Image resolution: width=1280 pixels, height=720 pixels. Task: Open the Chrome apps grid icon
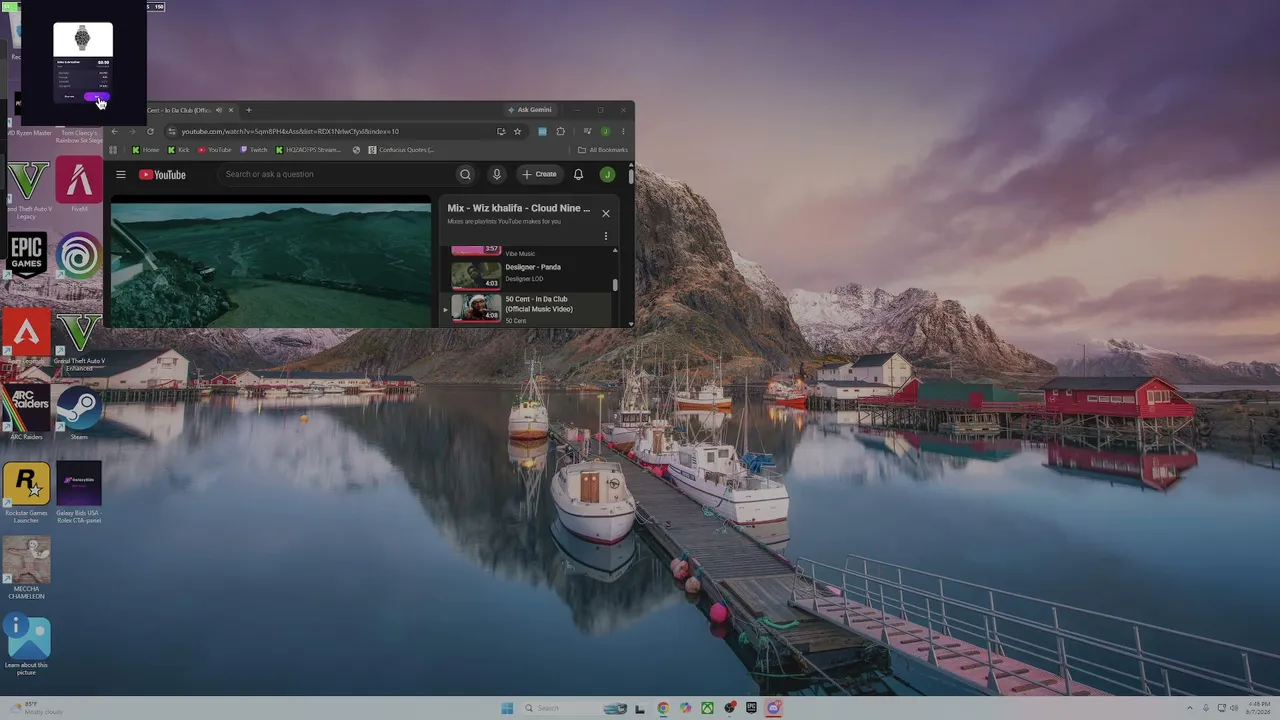pyautogui.click(x=113, y=150)
